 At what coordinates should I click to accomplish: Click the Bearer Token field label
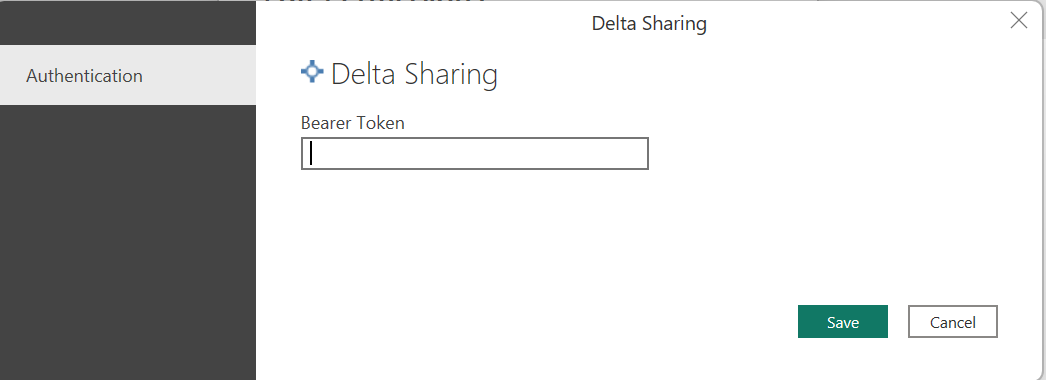coord(352,123)
